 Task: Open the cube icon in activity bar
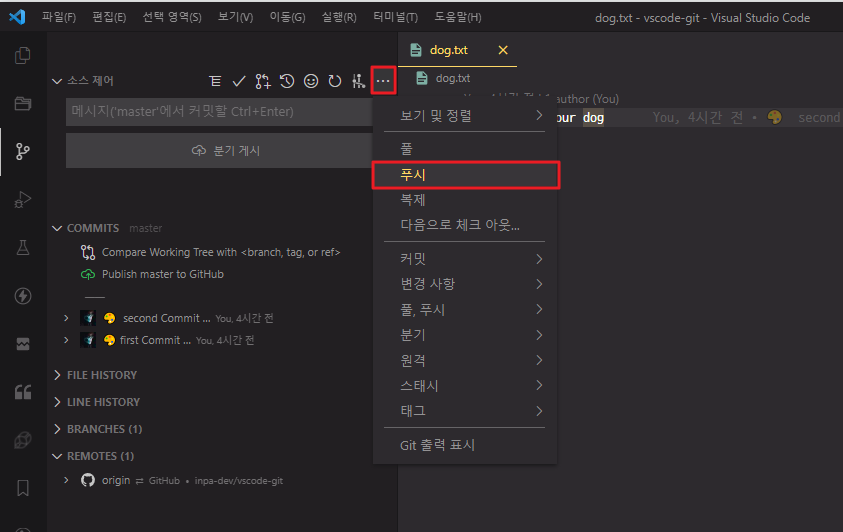click(x=23, y=440)
